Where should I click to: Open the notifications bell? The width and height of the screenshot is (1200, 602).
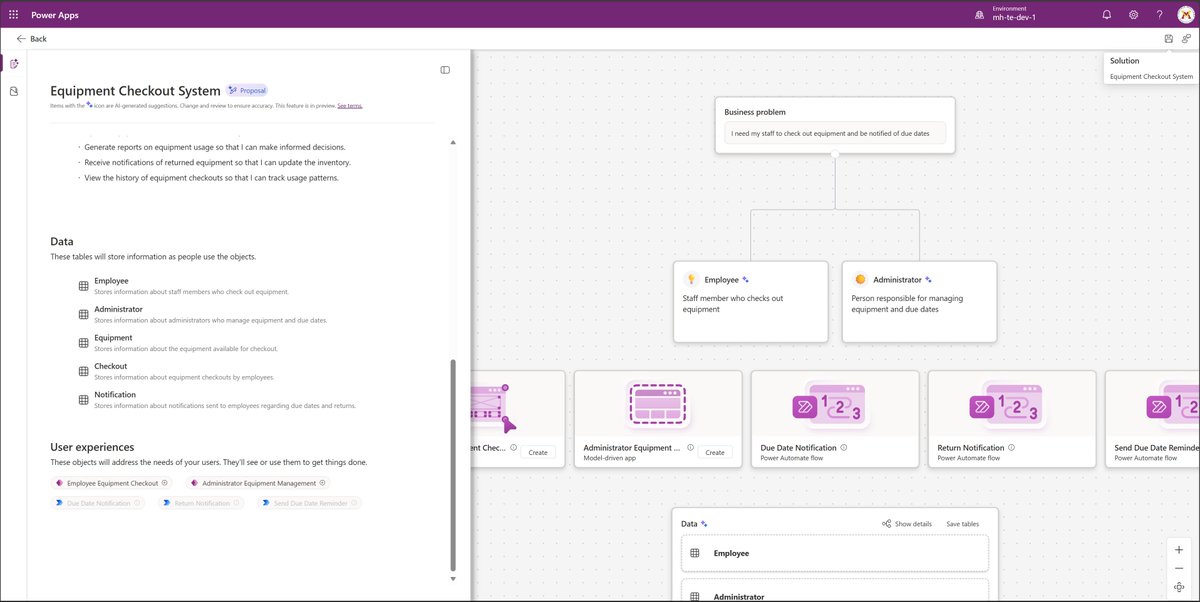[x=1107, y=15]
